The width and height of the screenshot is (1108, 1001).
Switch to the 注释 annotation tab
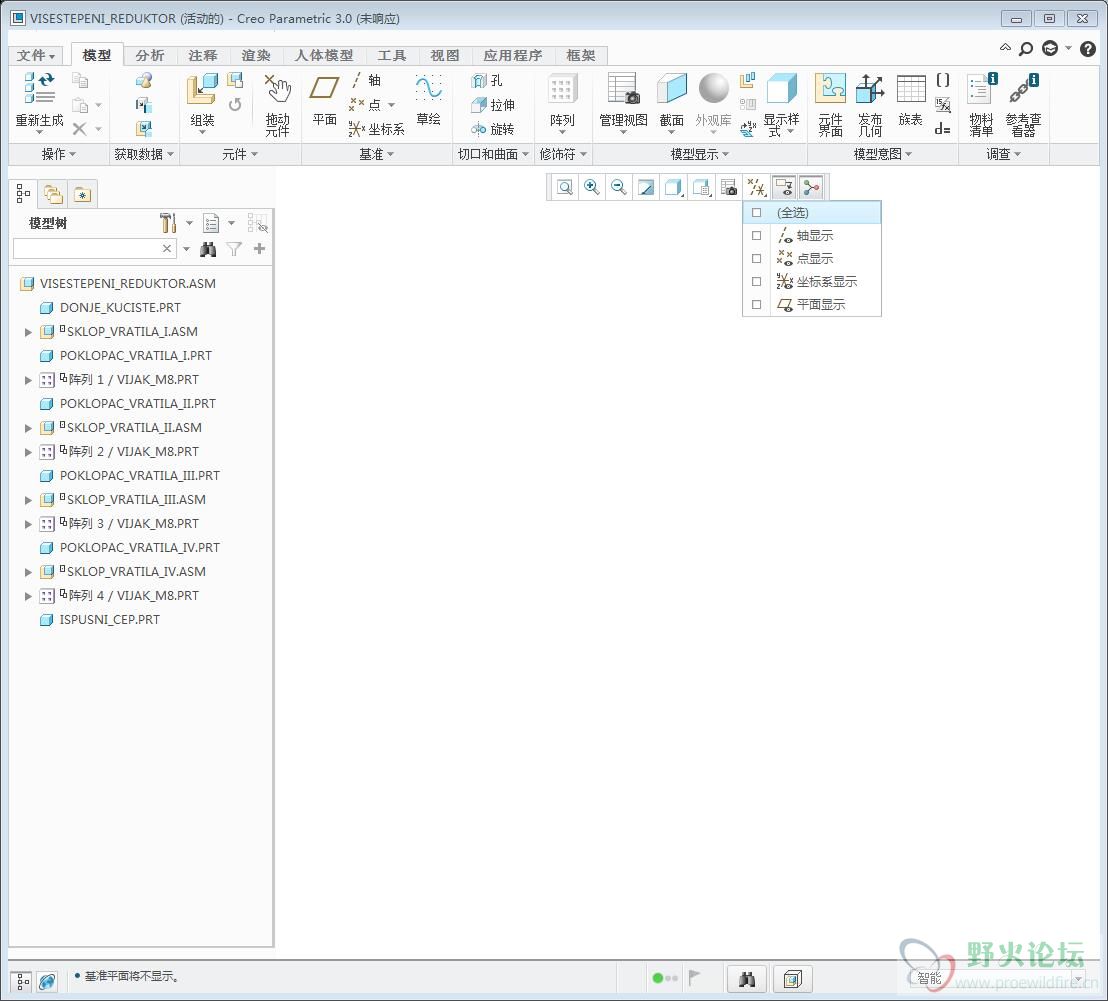tap(203, 55)
